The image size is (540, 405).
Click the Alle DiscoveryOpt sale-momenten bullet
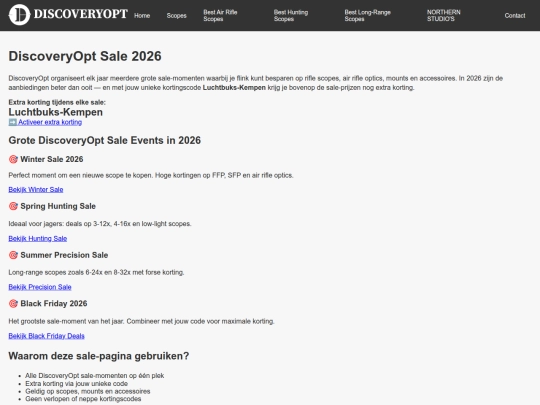pyautogui.click(x=95, y=376)
